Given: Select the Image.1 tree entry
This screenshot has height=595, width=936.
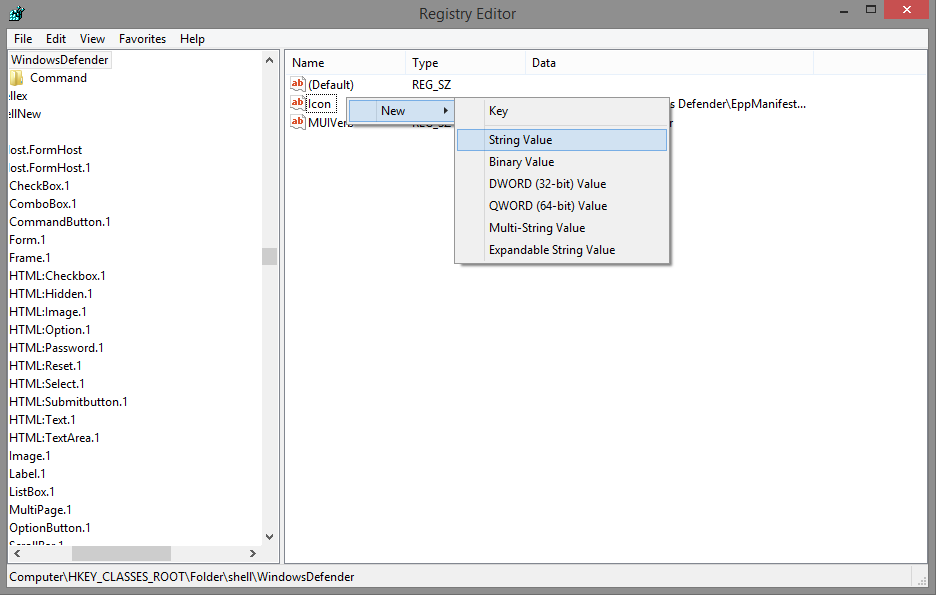Looking at the screenshot, I should pos(30,456).
